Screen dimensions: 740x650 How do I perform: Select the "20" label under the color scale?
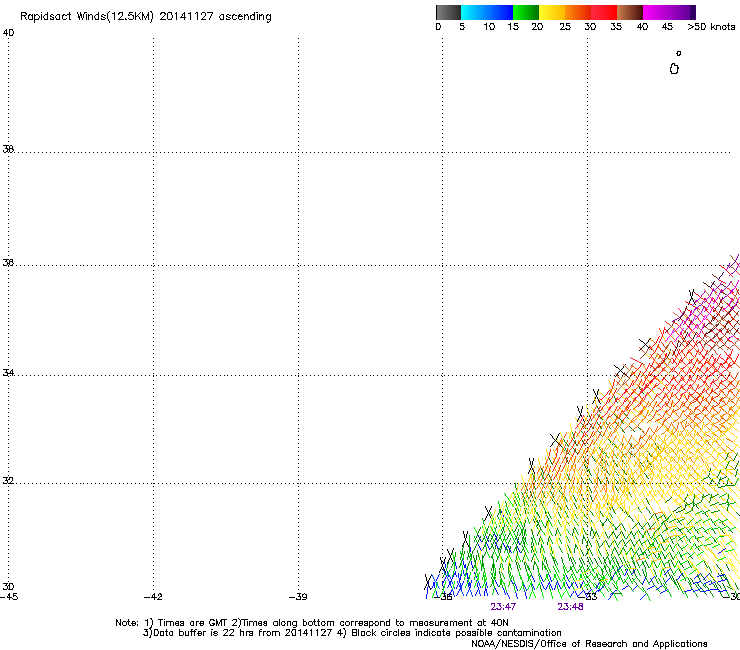[537, 27]
